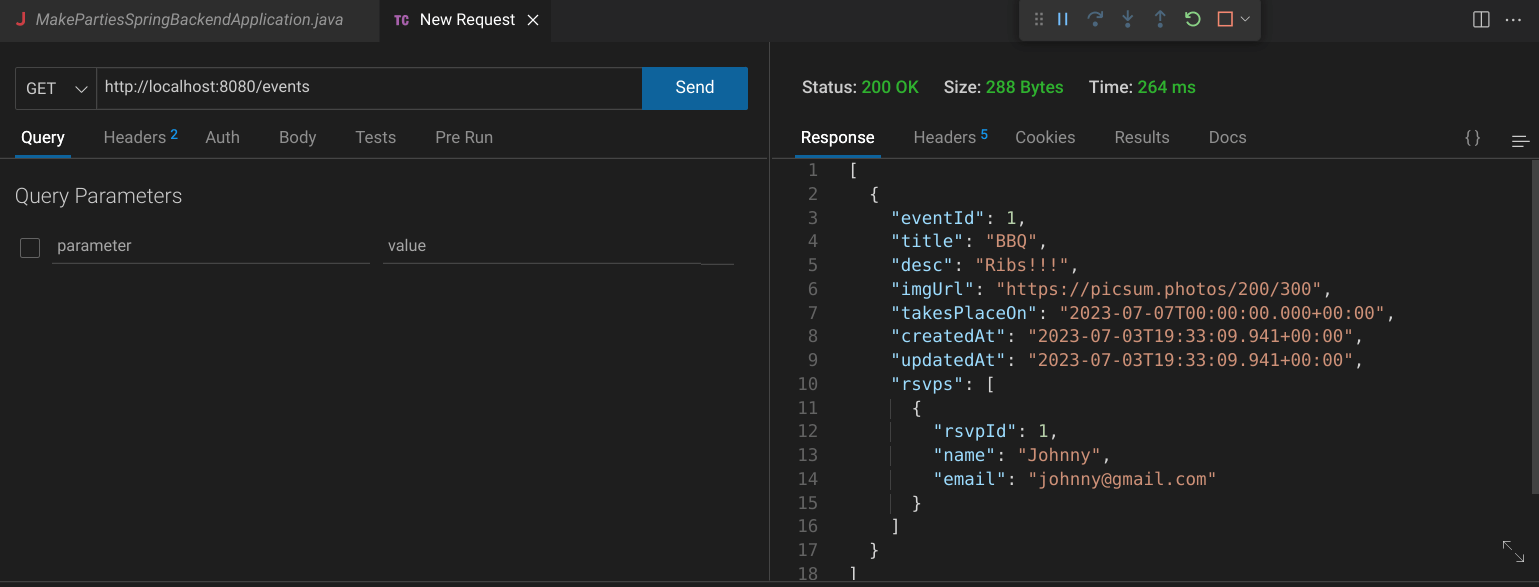Viewport: 1539px width, 587px height.
Task: Click the "Time: 264 ms" text
Action: (1142, 87)
